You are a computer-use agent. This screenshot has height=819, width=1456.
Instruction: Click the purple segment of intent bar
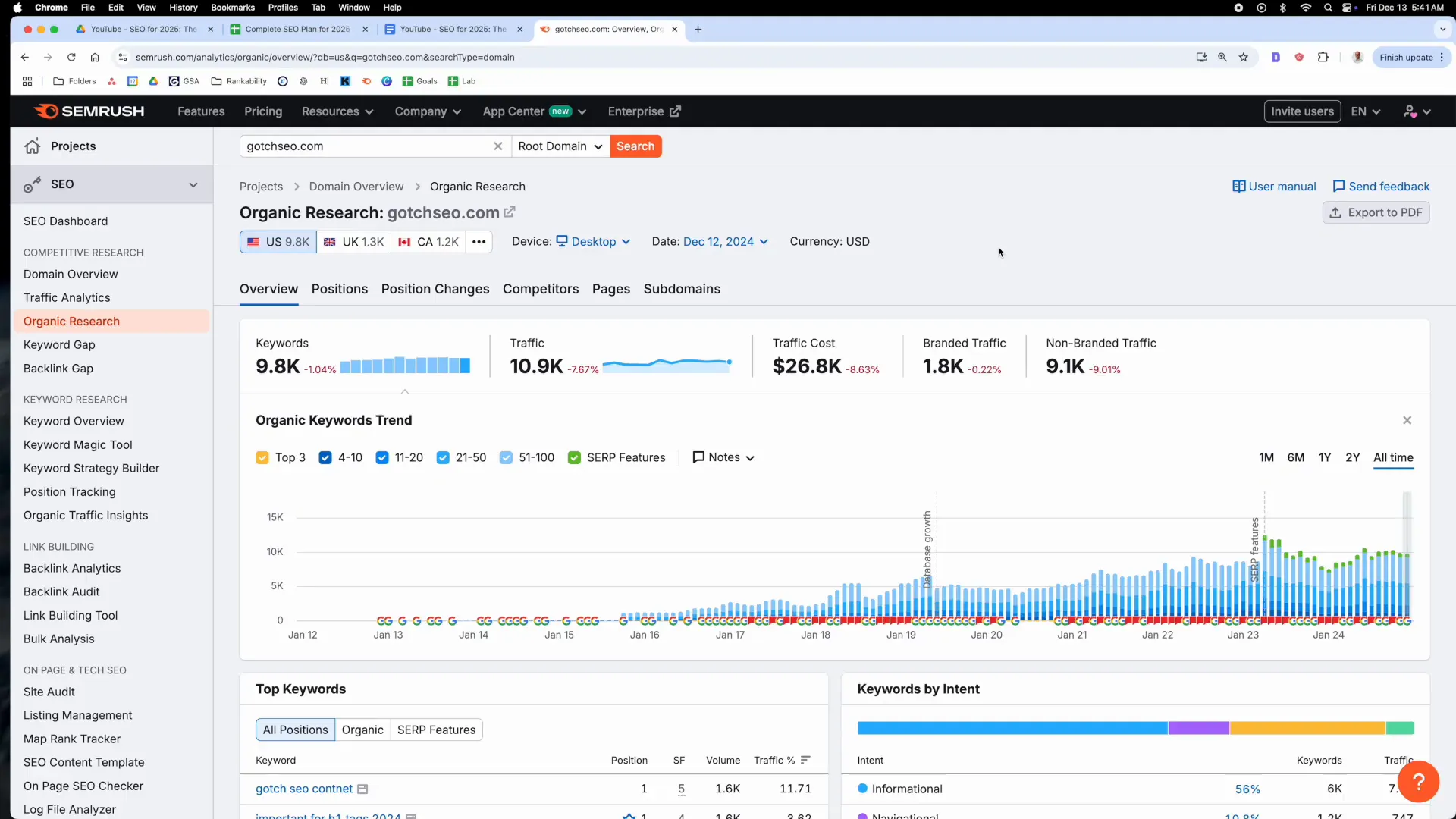1199,729
